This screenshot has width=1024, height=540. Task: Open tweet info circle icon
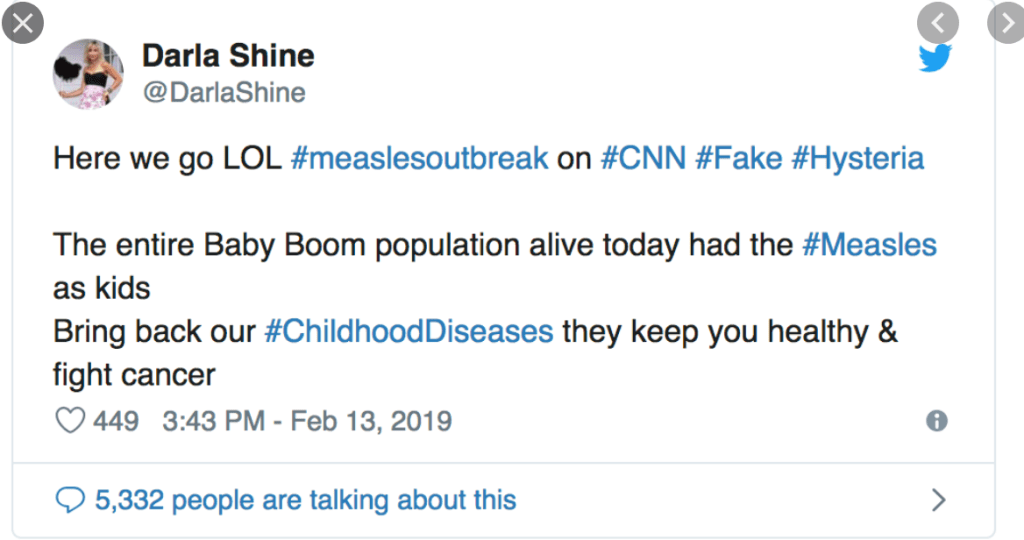coord(937,421)
